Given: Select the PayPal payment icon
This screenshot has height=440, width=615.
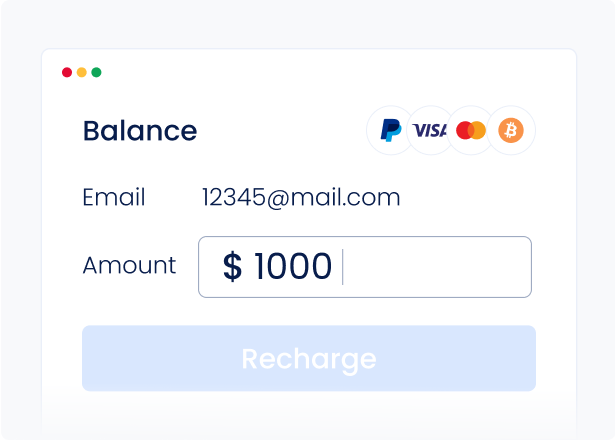Looking at the screenshot, I should click(x=391, y=130).
